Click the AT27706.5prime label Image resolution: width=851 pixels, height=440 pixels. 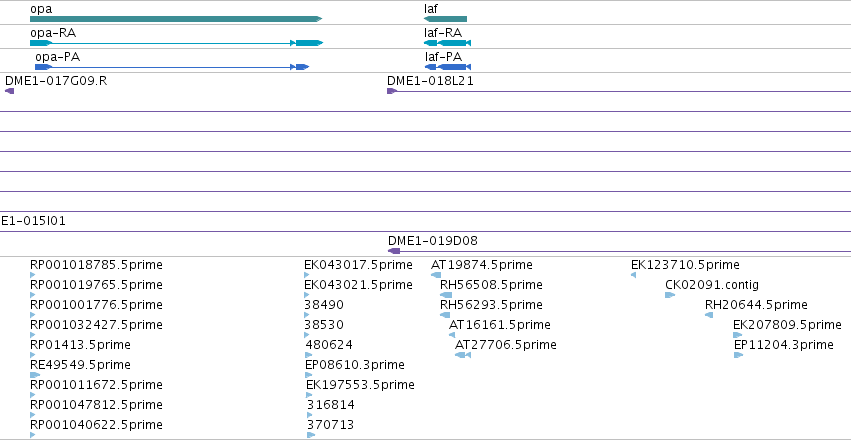(506, 345)
